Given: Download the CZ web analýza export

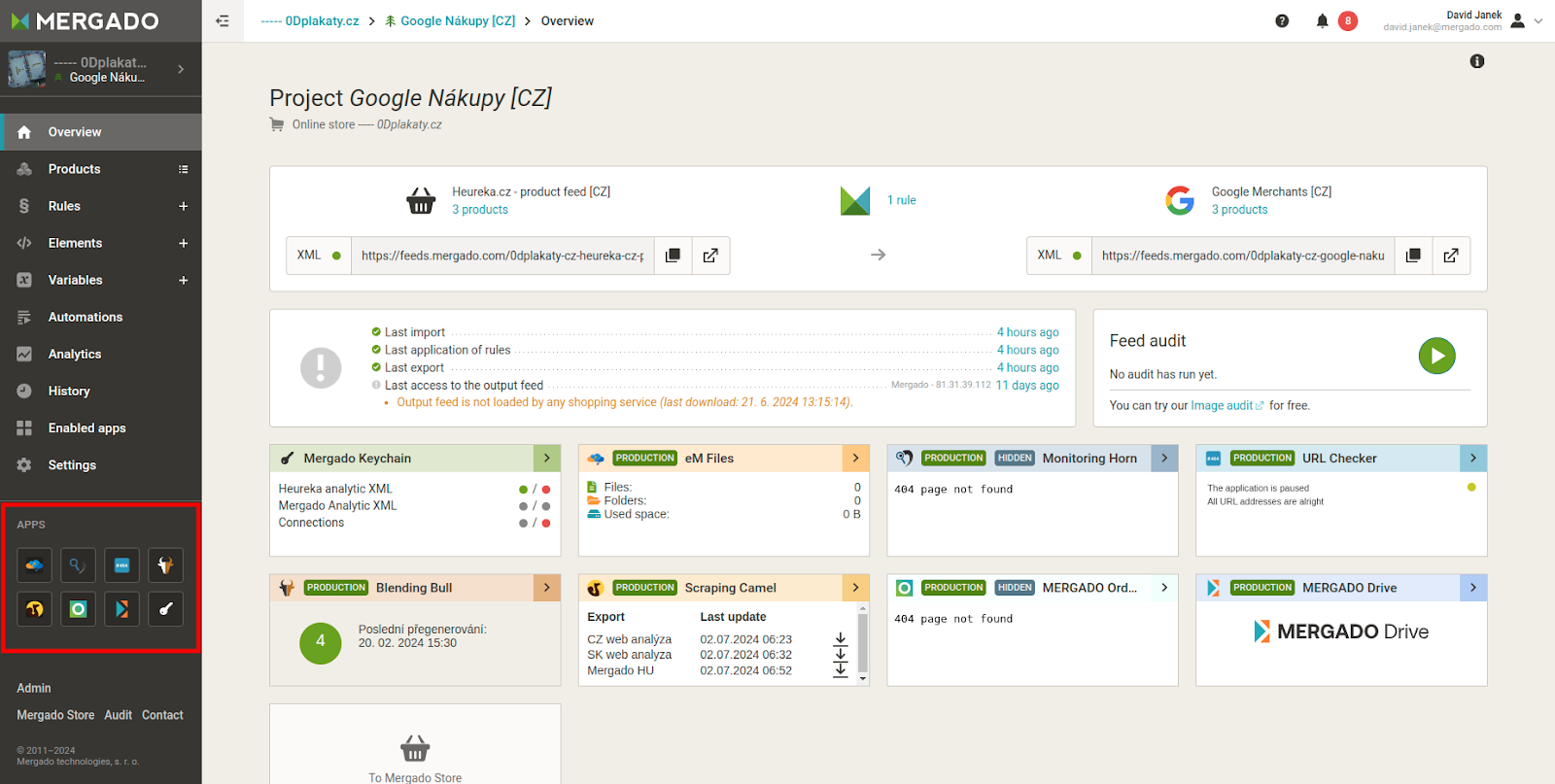Looking at the screenshot, I should tap(841, 639).
